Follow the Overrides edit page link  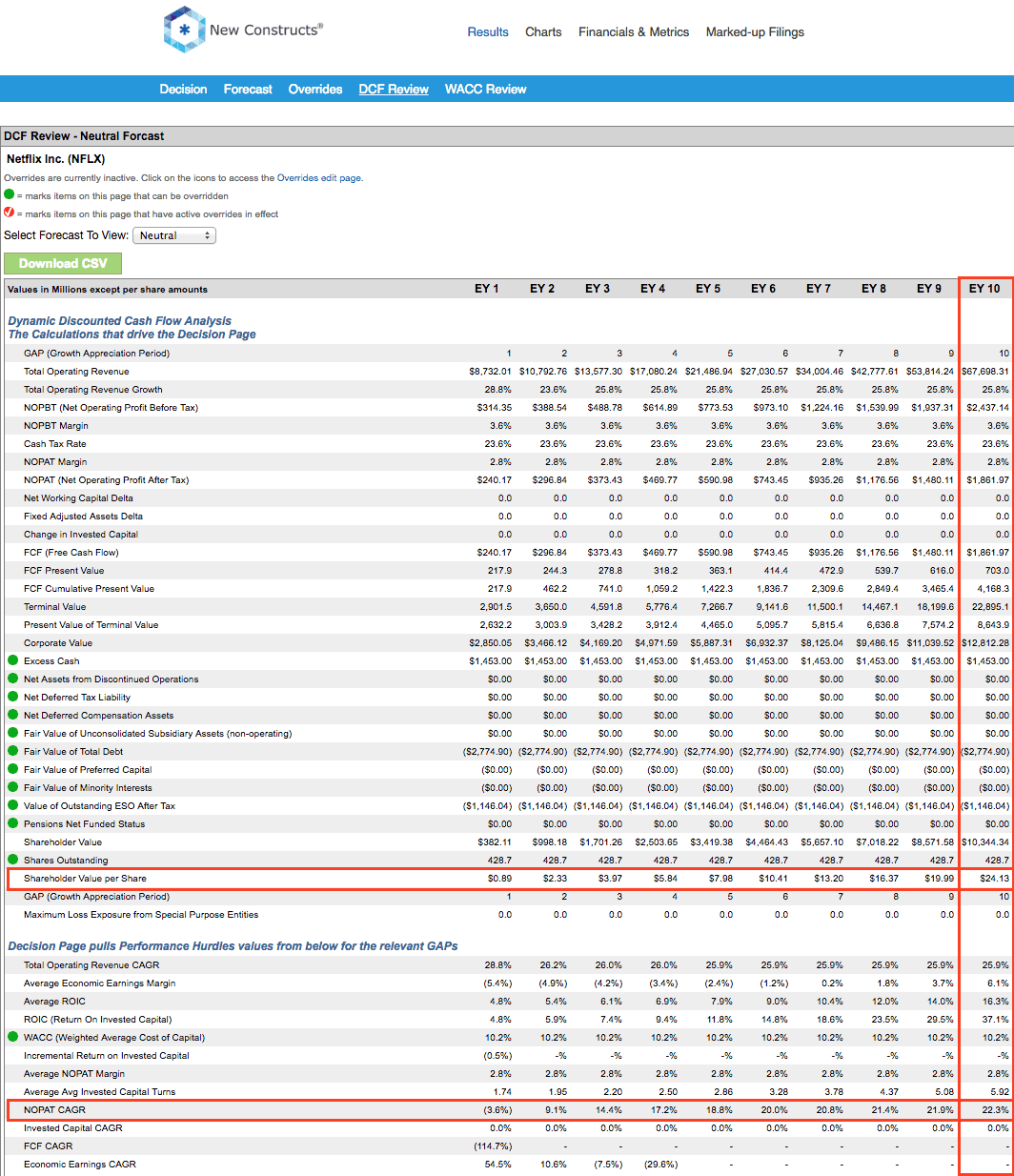(x=319, y=177)
